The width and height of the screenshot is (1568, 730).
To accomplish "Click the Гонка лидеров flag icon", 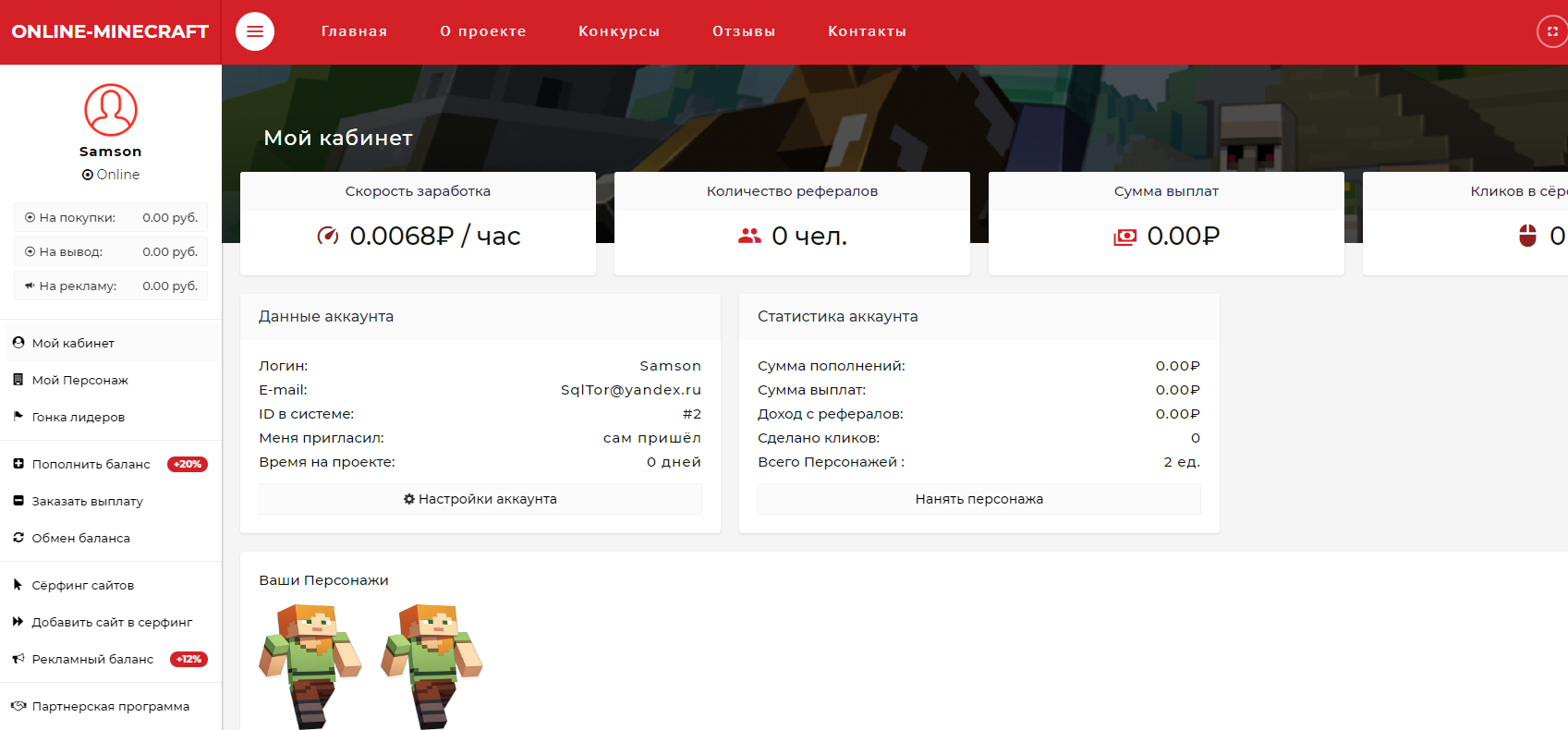I will click(18, 416).
